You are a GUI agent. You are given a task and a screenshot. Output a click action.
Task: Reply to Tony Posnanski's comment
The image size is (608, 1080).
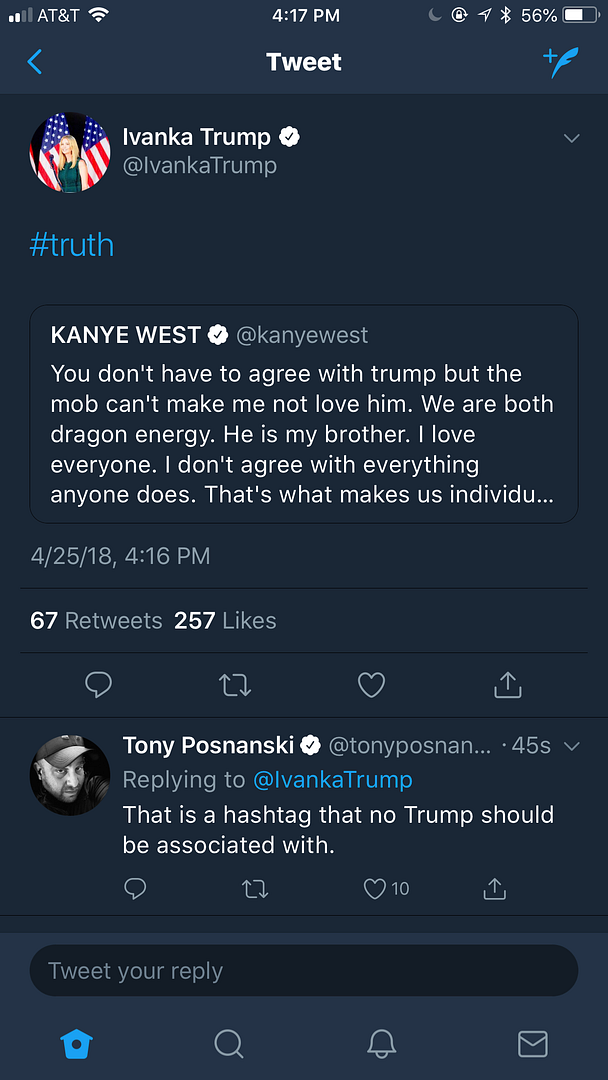point(135,888)
